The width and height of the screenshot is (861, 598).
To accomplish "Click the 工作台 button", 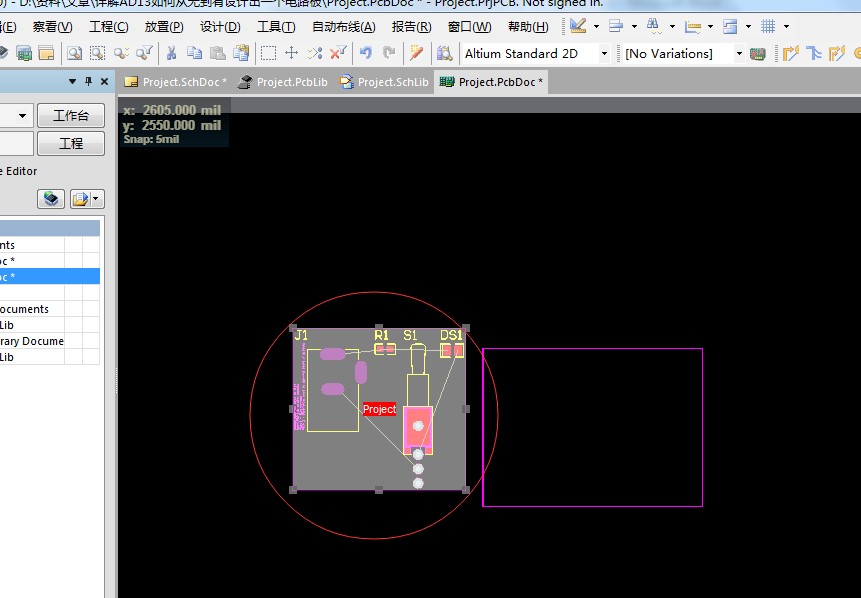I will [x=71, y=116].
